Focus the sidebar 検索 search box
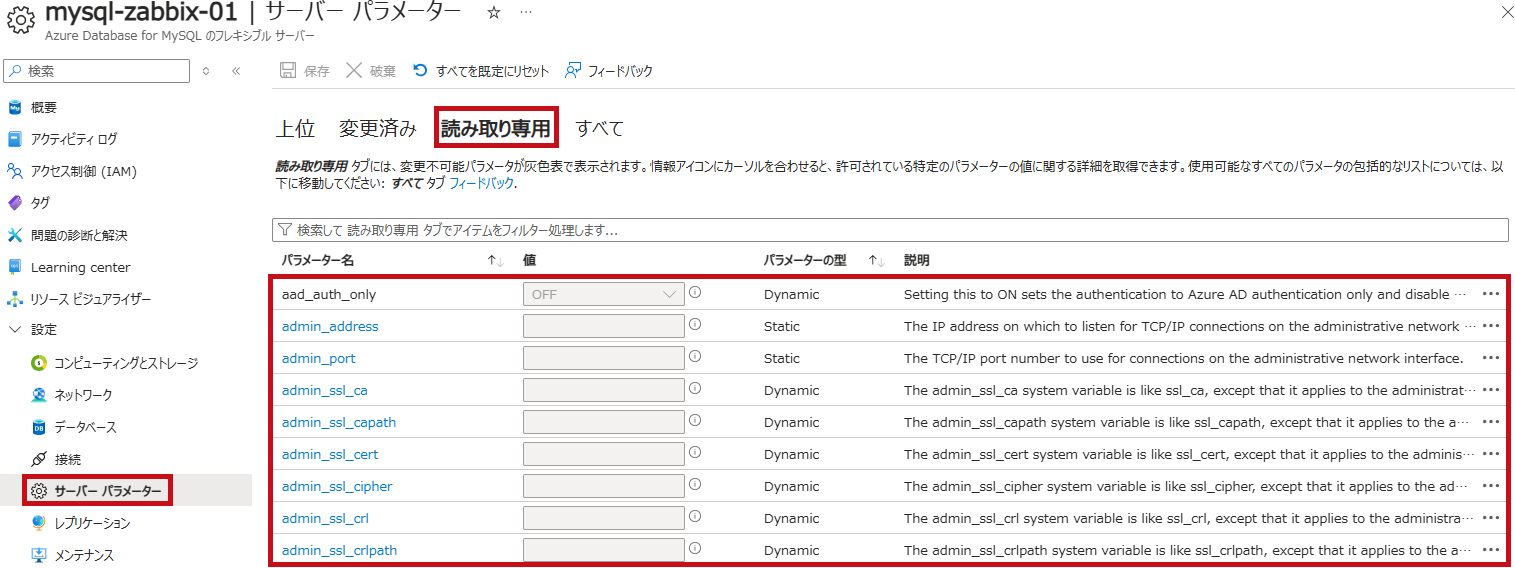 [x=96, y=71]
